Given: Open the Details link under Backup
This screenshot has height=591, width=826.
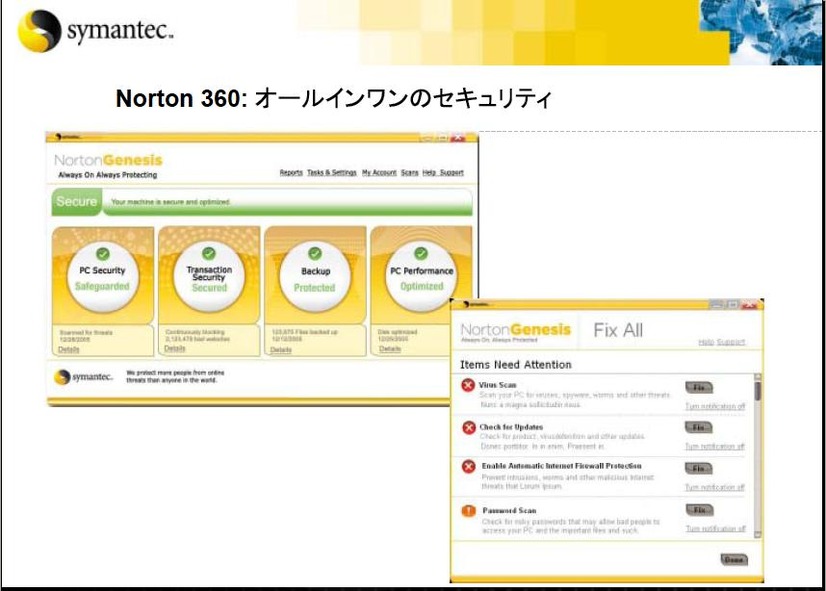Looking at the screenshot, I should [281, 350].
